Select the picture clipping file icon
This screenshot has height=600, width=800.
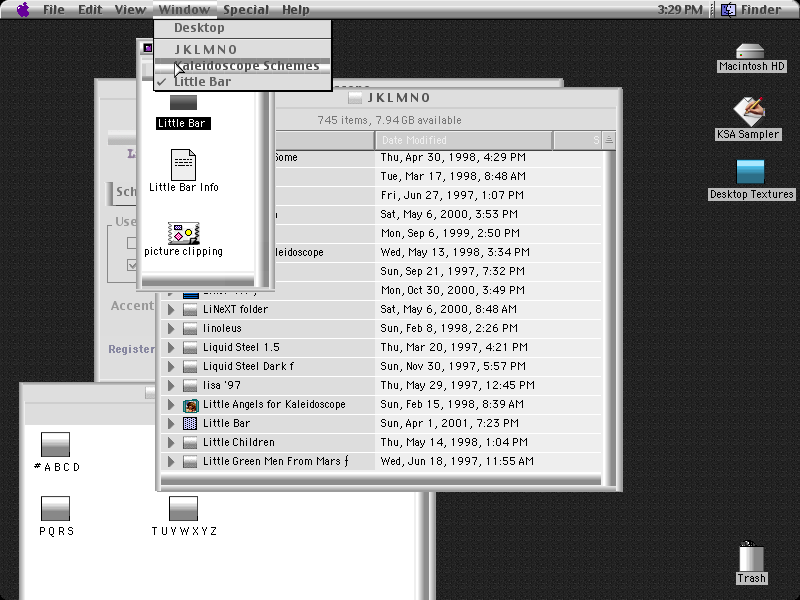tap(184, 233)
